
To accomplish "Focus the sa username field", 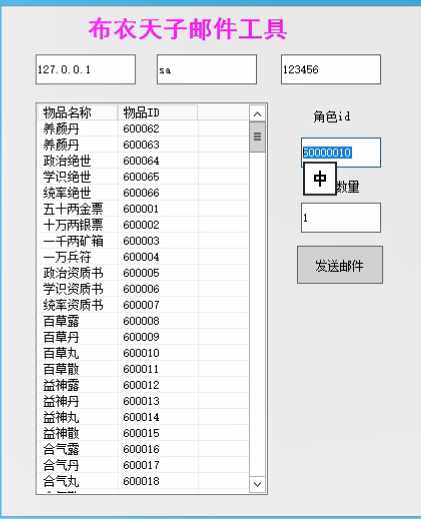I will pos(207,69).
